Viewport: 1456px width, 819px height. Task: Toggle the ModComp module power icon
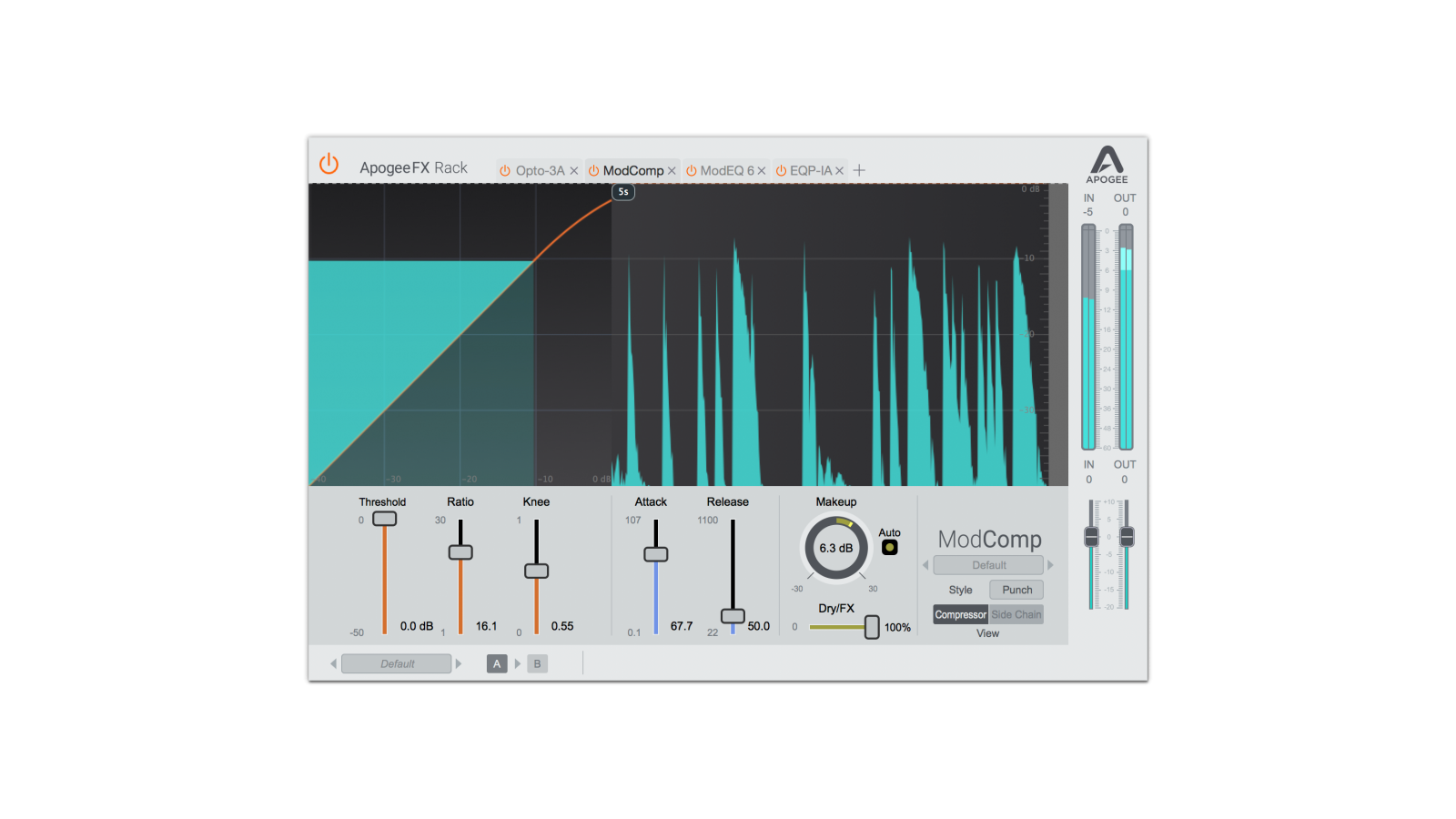pos(593,170)
